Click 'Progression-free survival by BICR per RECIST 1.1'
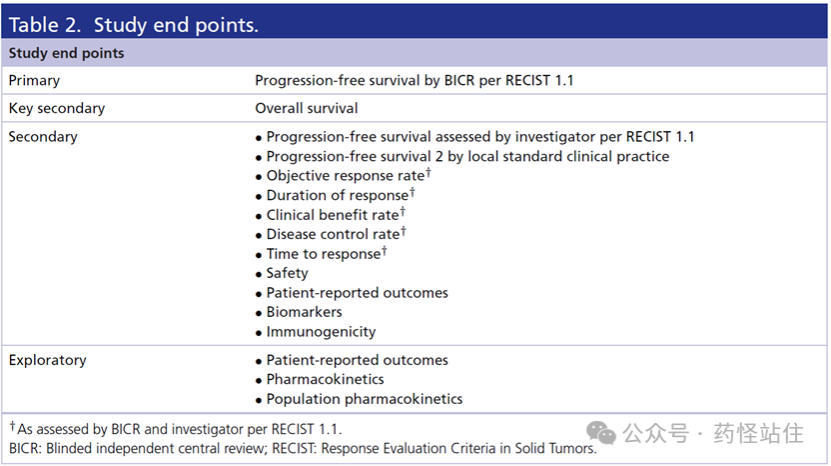 click(414, 81)
